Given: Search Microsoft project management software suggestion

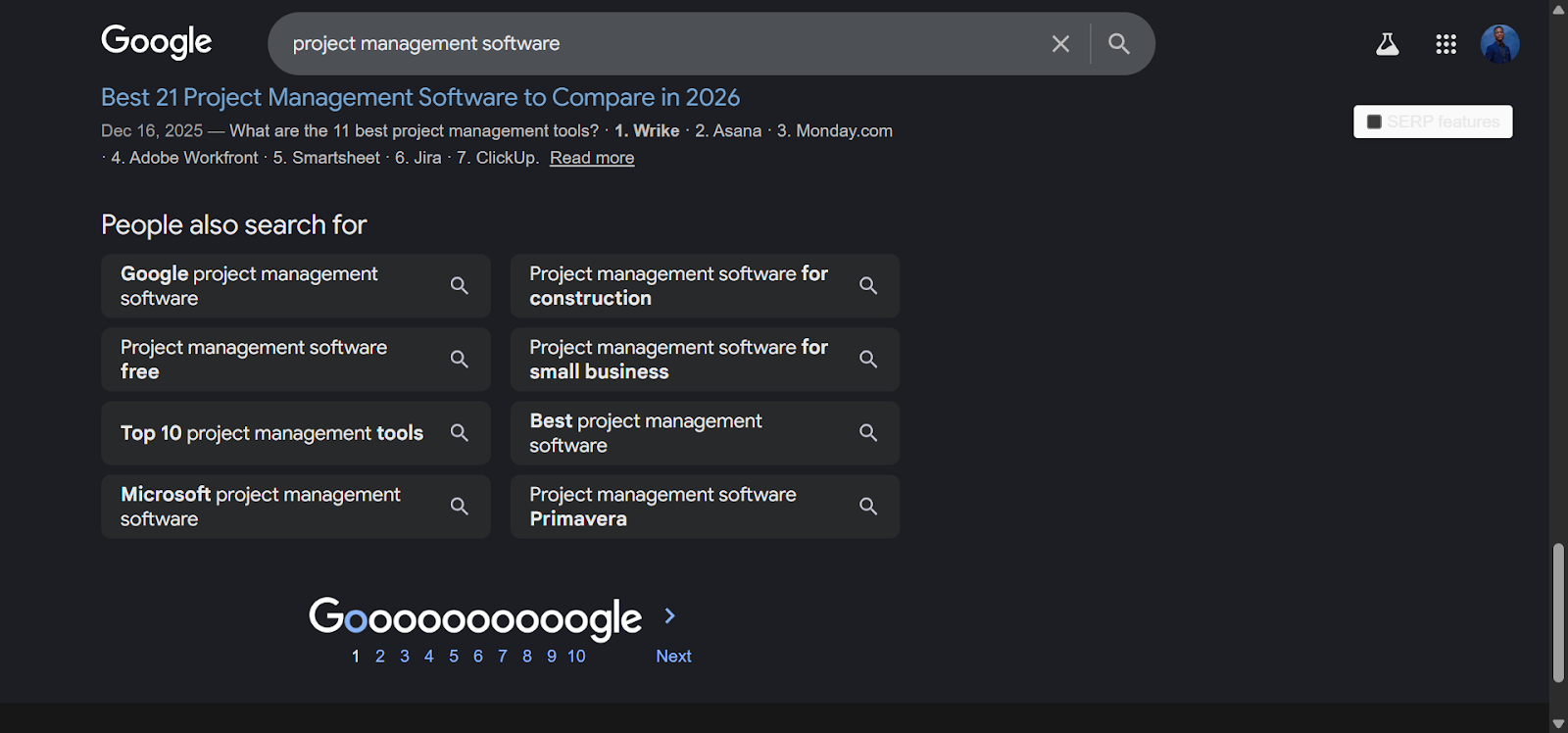Looking at the screenshot, I should 296,506.
